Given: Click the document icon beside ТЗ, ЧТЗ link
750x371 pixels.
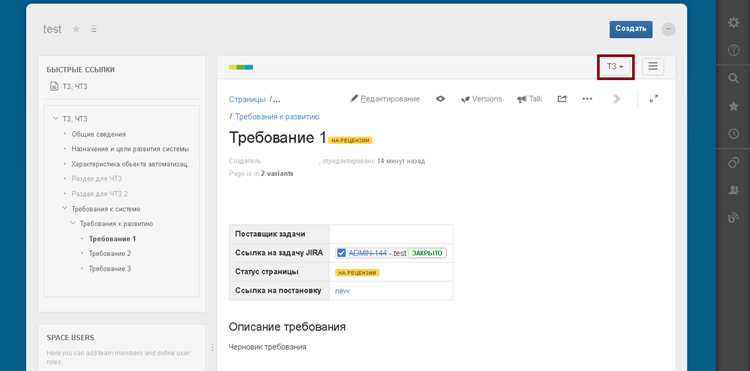Looking at the screenshot, I should [x=54, y=87].
